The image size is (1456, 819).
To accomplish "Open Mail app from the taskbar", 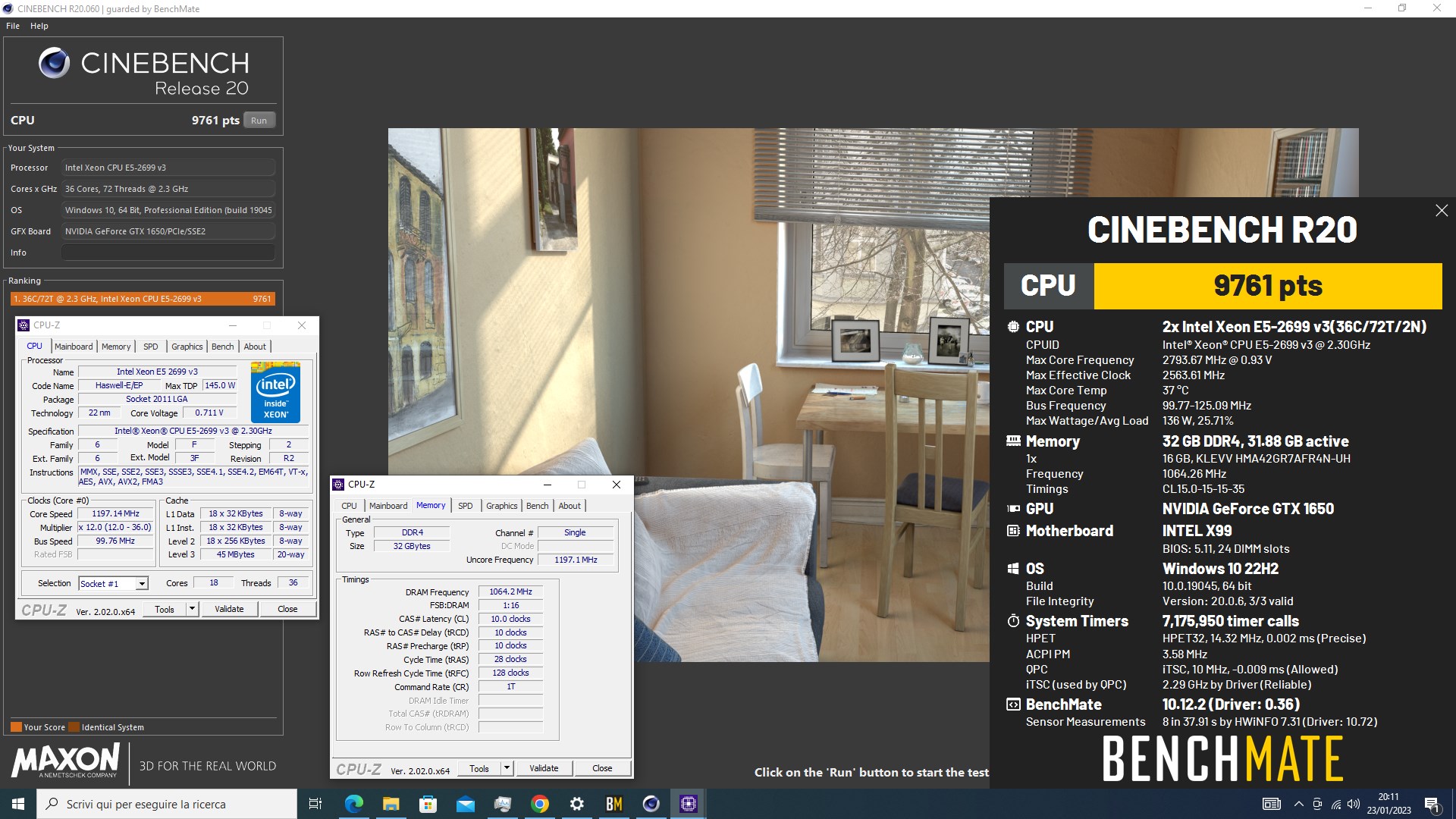I will (465, 804).
